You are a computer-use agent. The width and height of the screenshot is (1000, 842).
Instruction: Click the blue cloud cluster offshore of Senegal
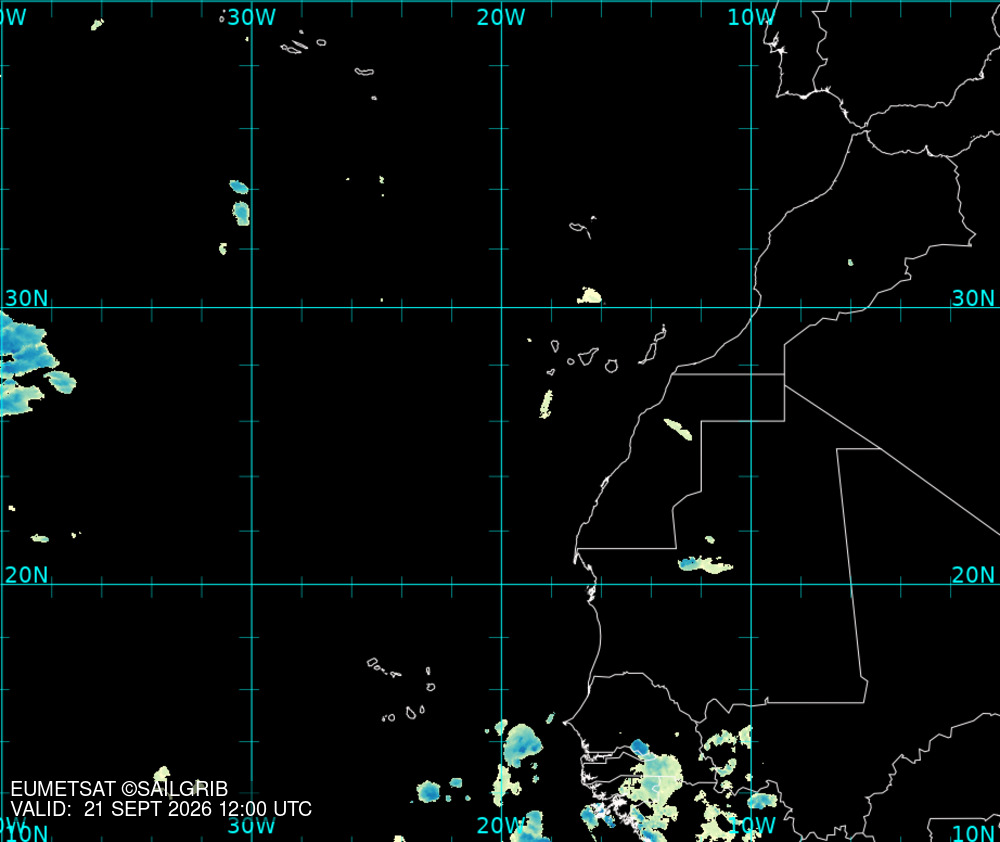pos(522,745)
